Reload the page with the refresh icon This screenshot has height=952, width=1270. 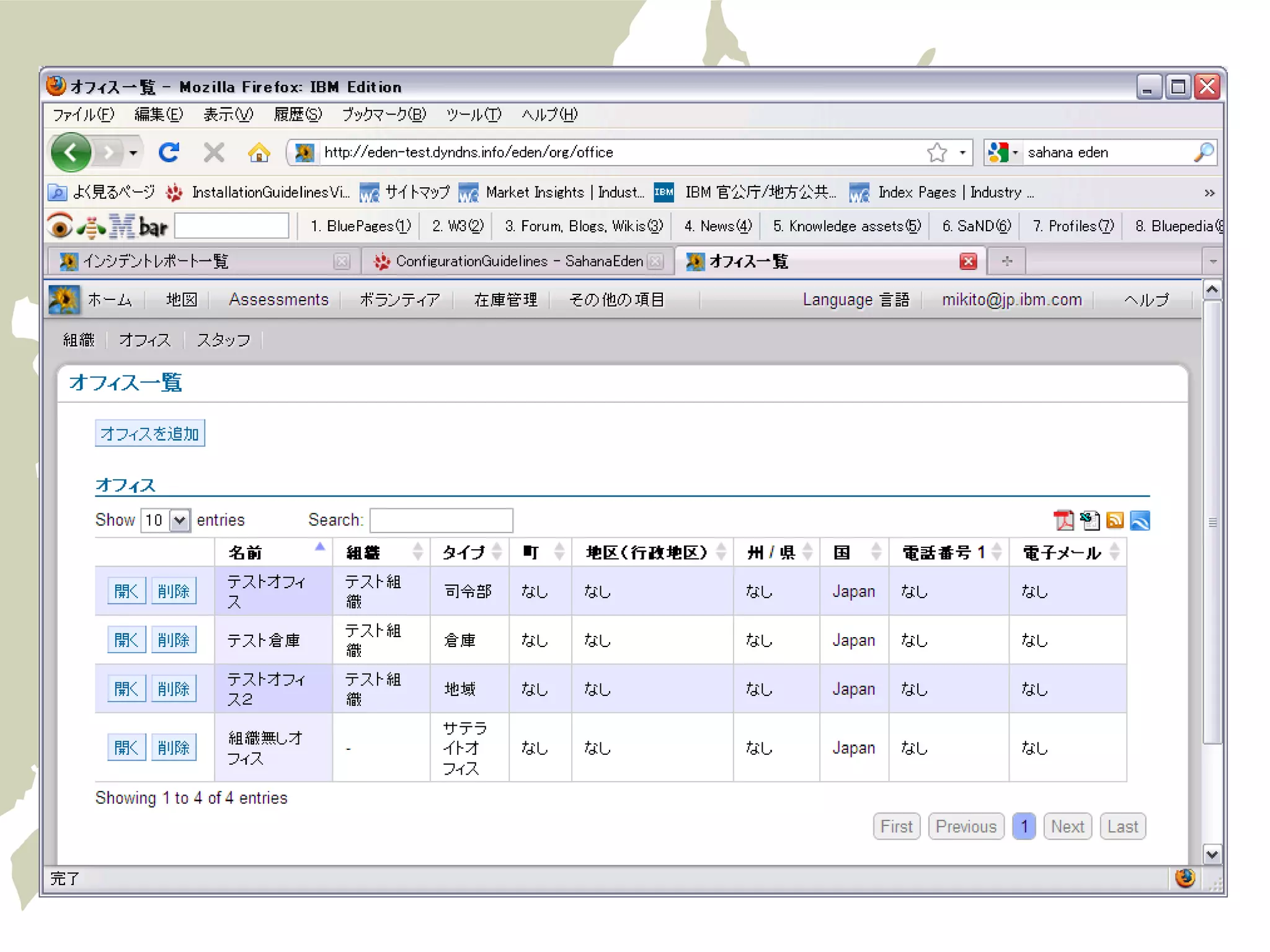coord(169,152)
